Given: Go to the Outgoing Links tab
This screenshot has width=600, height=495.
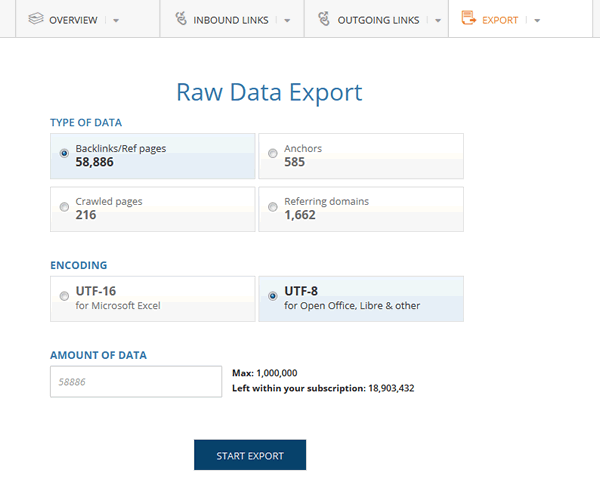Looking at the screenshot, I should [x=380, y=20].
